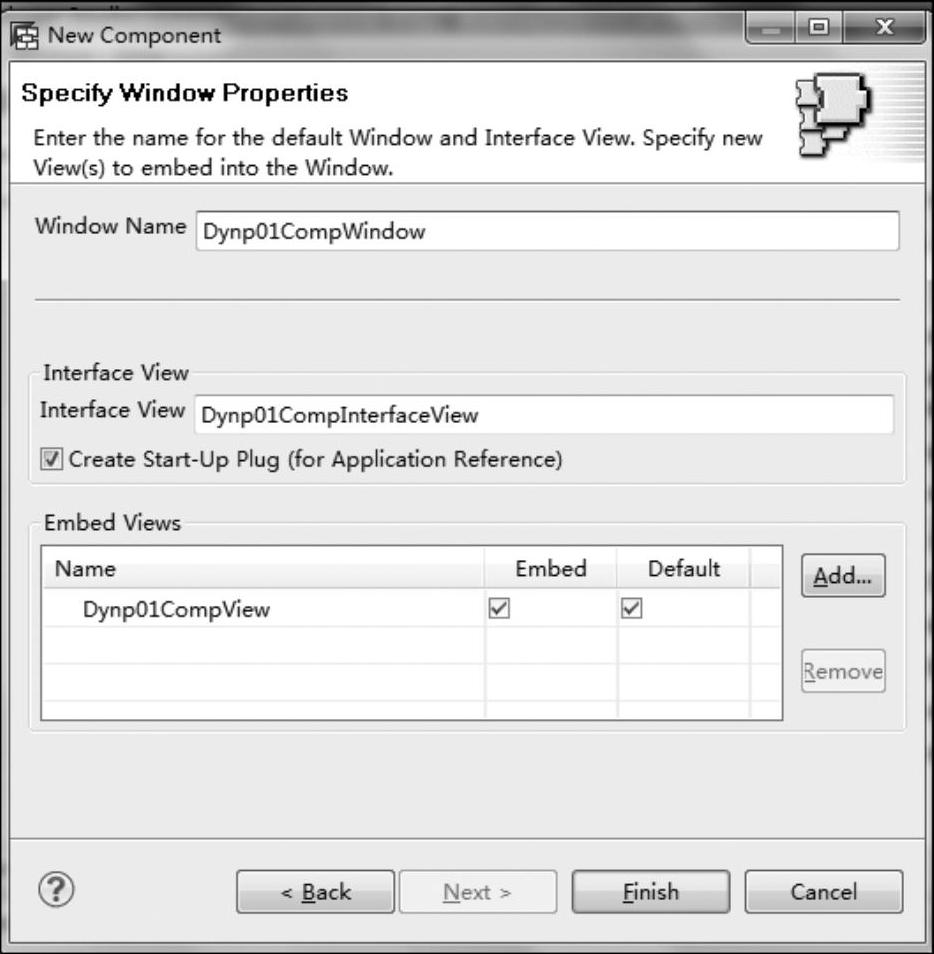Click the Add... button
The width and height of the screenshot is (934, 954).
click(x=843, y=575)
